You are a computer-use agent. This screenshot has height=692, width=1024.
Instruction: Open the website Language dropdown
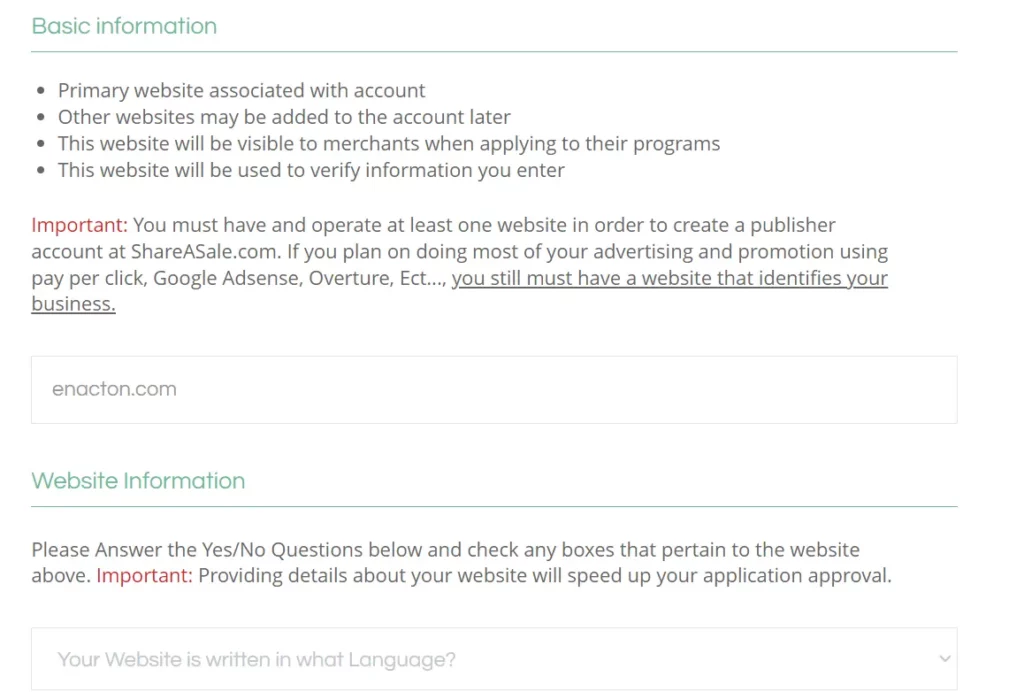(x=494, y=659)
